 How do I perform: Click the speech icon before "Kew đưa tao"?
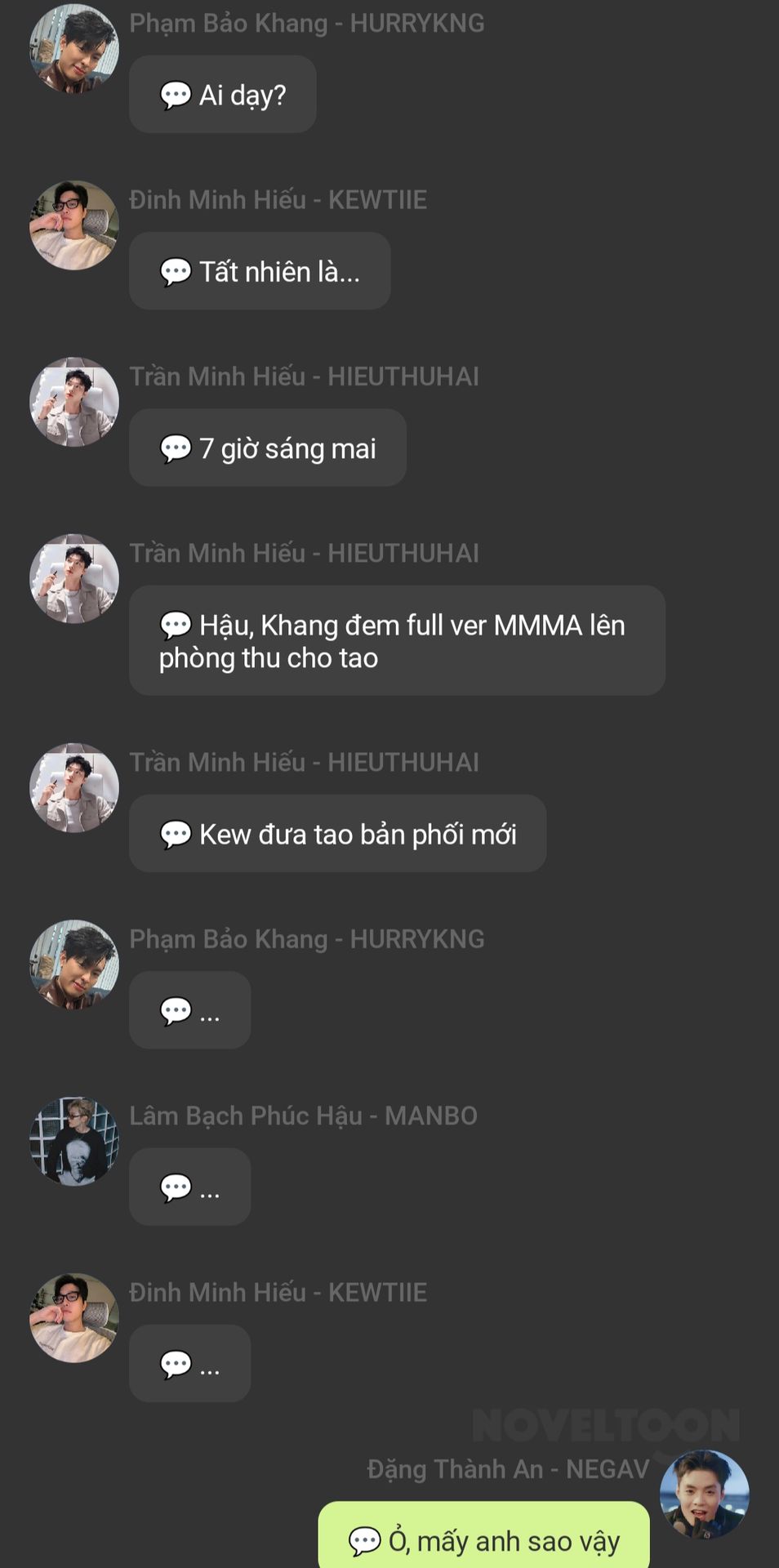pos(175,835)
